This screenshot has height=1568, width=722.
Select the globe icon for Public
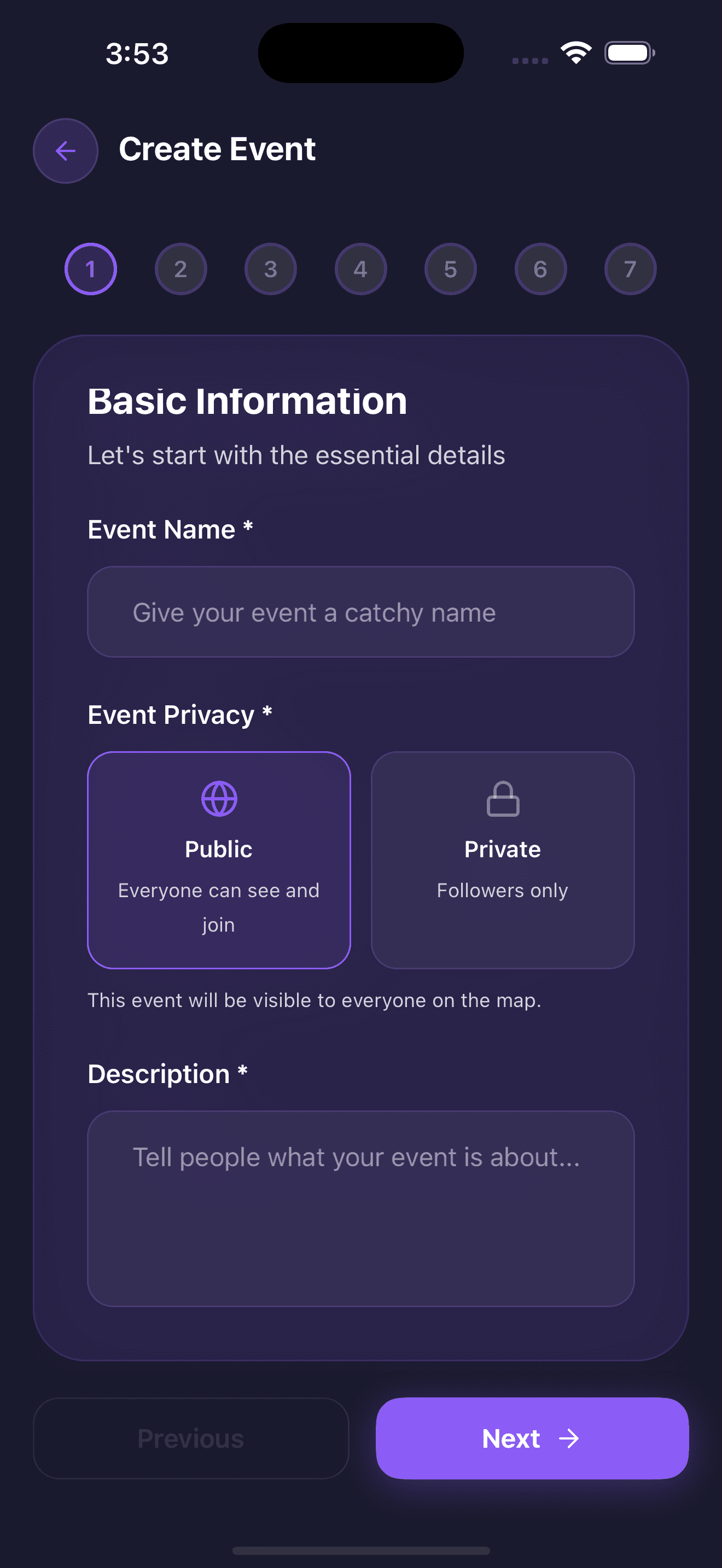(219, 799)
